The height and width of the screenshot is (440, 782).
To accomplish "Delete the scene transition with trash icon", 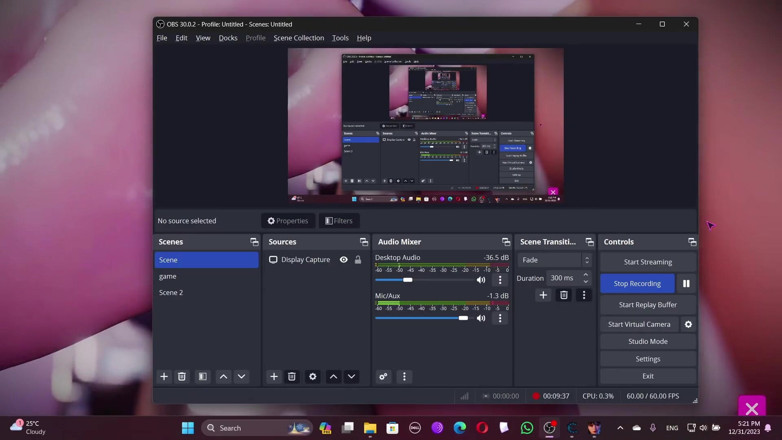I will 564,295.
